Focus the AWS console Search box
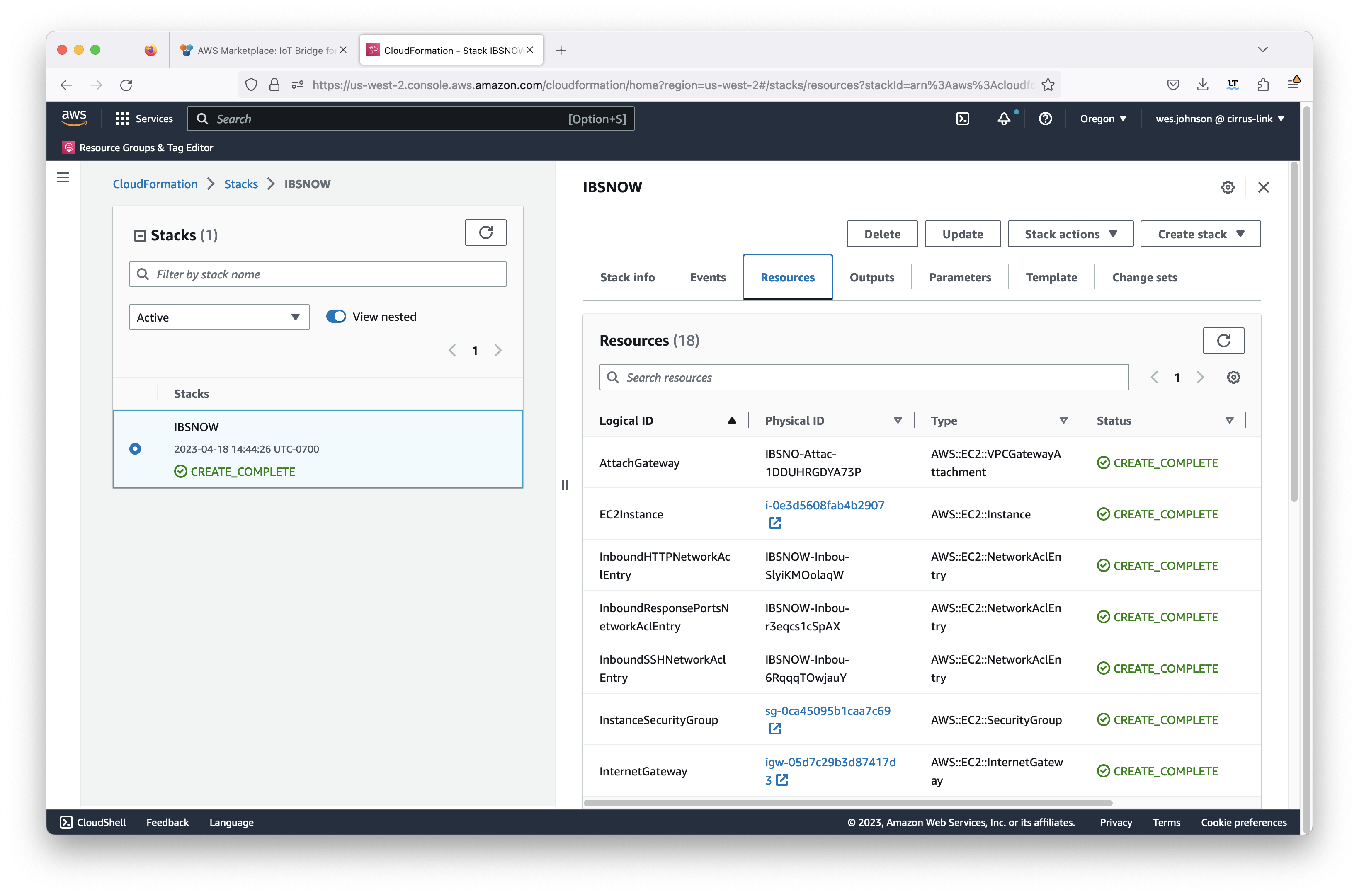The height and width of the screenshot is (896, 1359). [410, 118]
